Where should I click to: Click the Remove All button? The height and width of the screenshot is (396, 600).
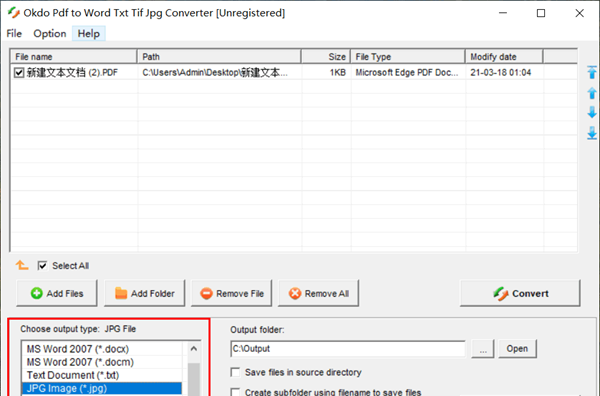click(318, 293)
